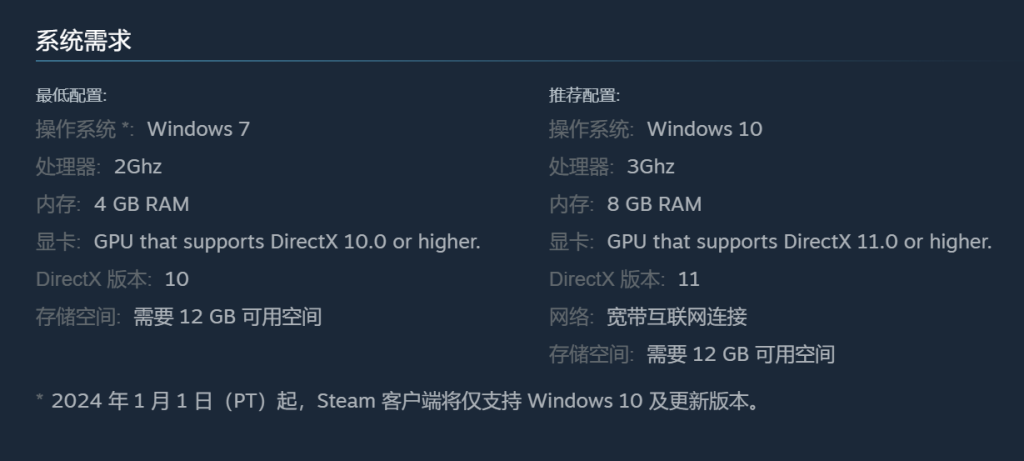Select the 推荐配置 column label
1024x461 pixels.
pyautogui.click(x=584, y=95)
